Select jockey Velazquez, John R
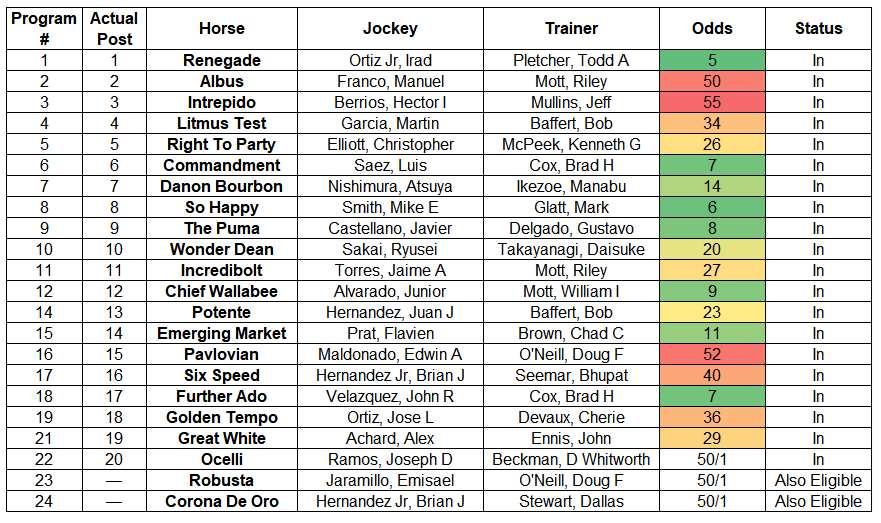881x523 pixels. pos(390,396)
